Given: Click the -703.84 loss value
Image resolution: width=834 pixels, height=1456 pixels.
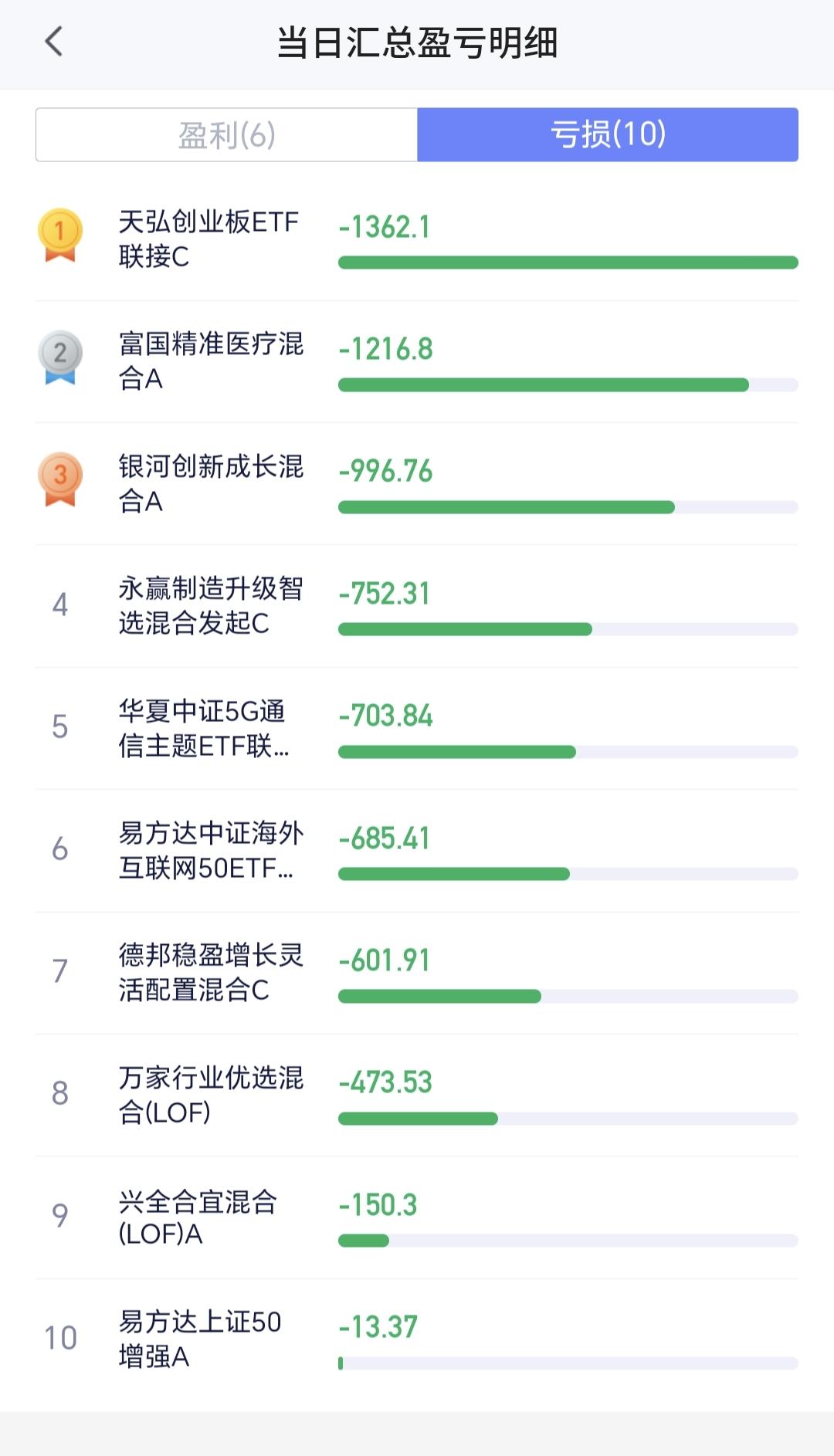Looking at the screenshot, I should tap(386, 716).
